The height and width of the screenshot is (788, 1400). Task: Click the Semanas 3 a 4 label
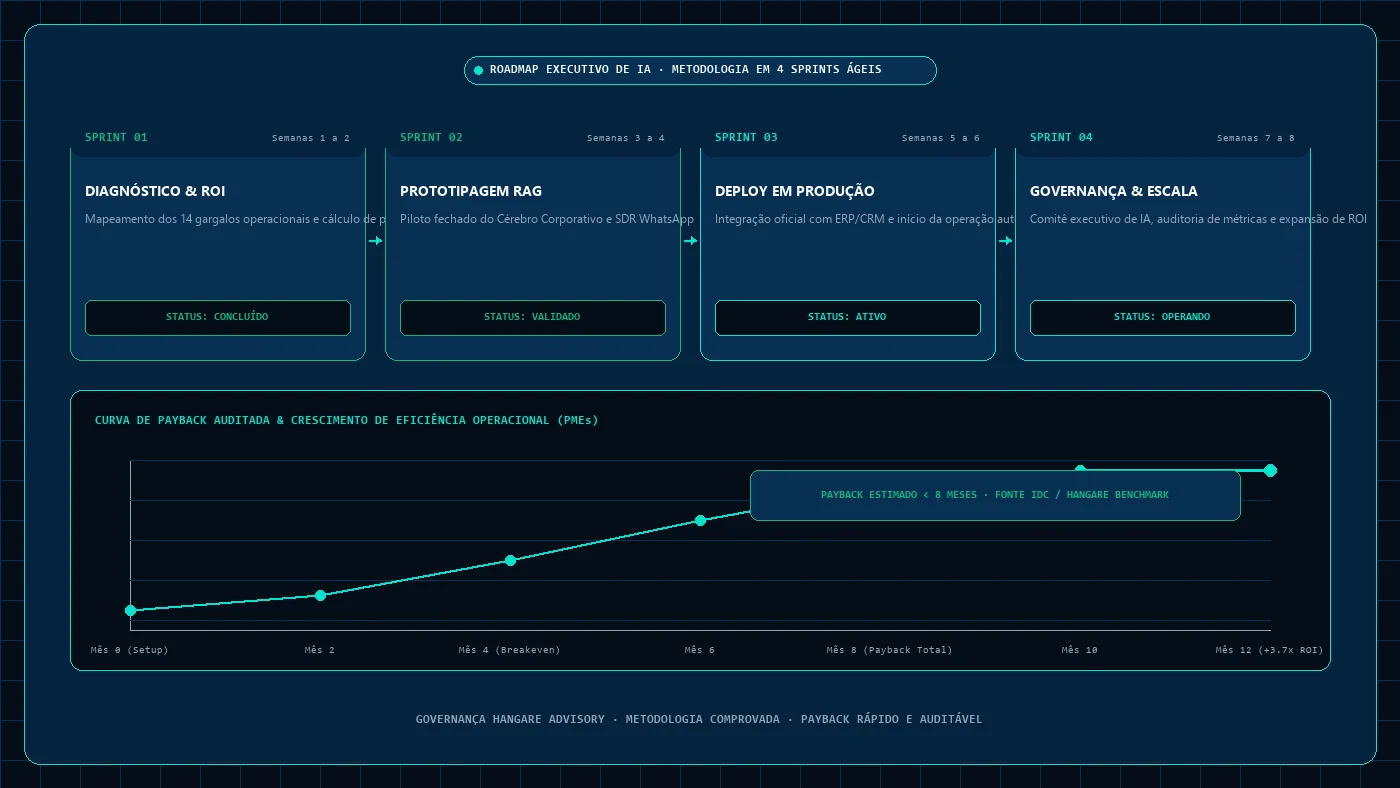pyautogui.click(x=626, y=138)
